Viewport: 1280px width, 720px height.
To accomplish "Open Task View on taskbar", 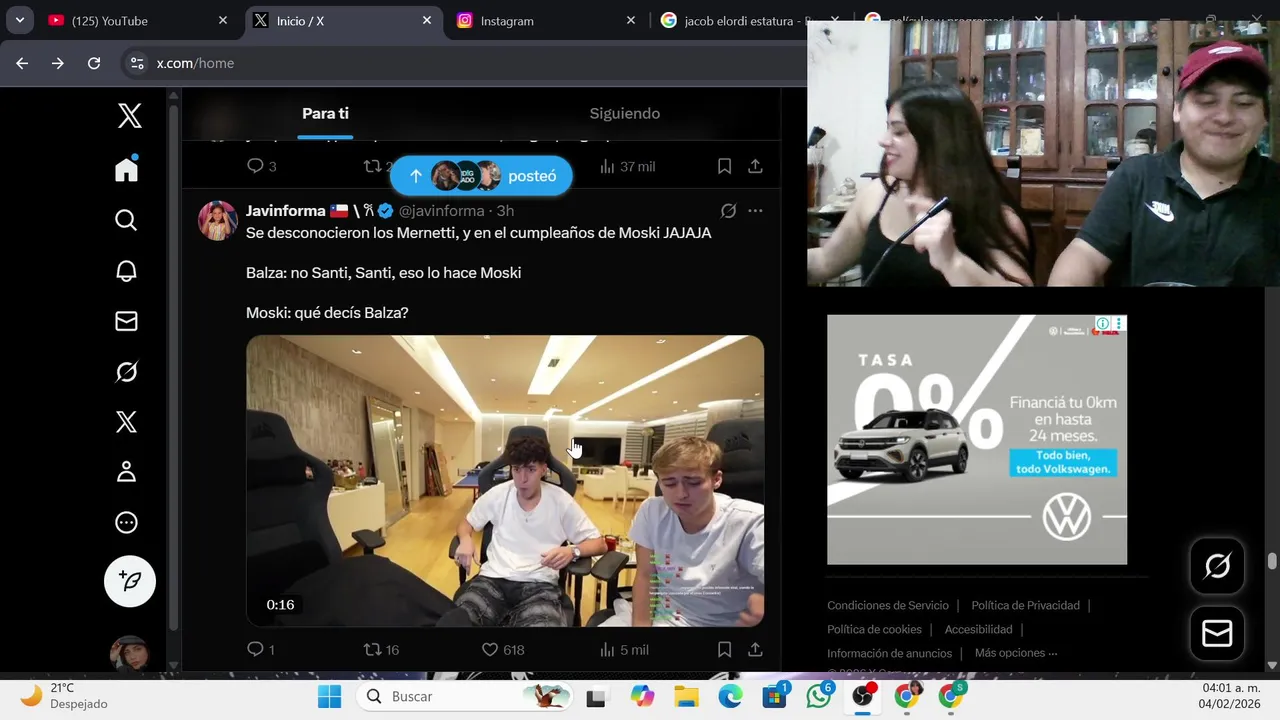I will click(x=596, y=697).
